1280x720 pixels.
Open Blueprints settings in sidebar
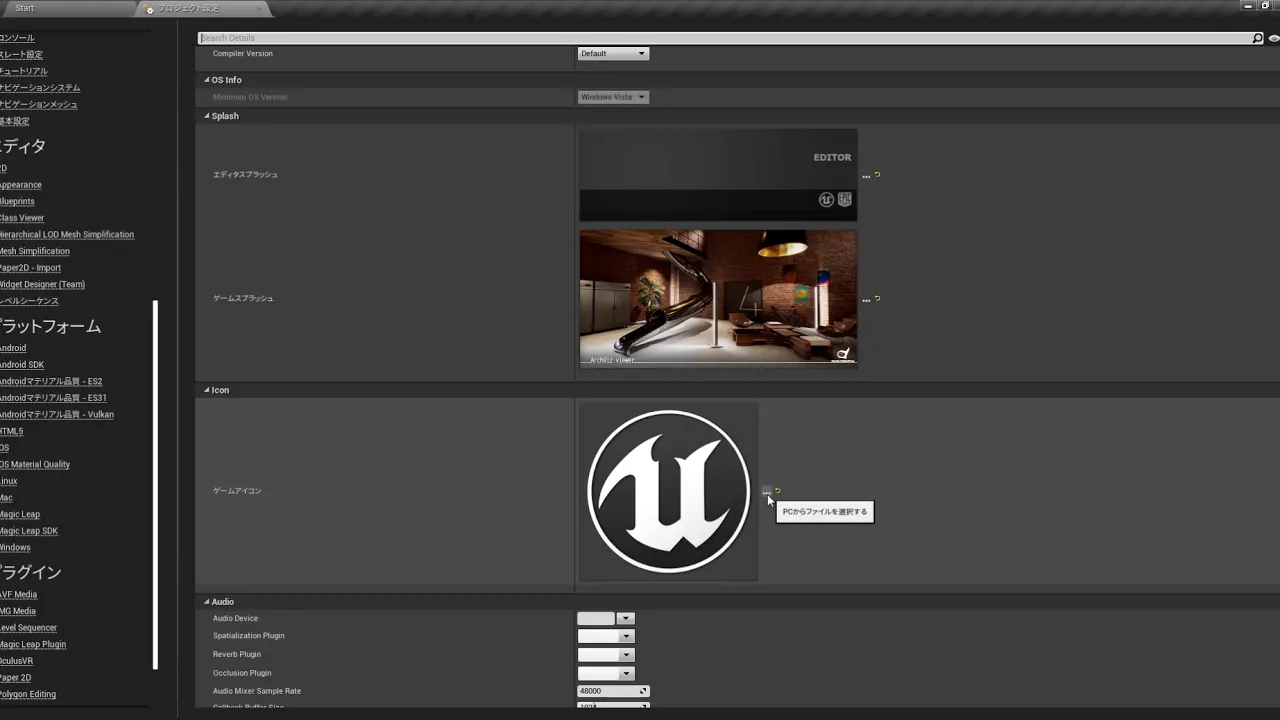17,202
